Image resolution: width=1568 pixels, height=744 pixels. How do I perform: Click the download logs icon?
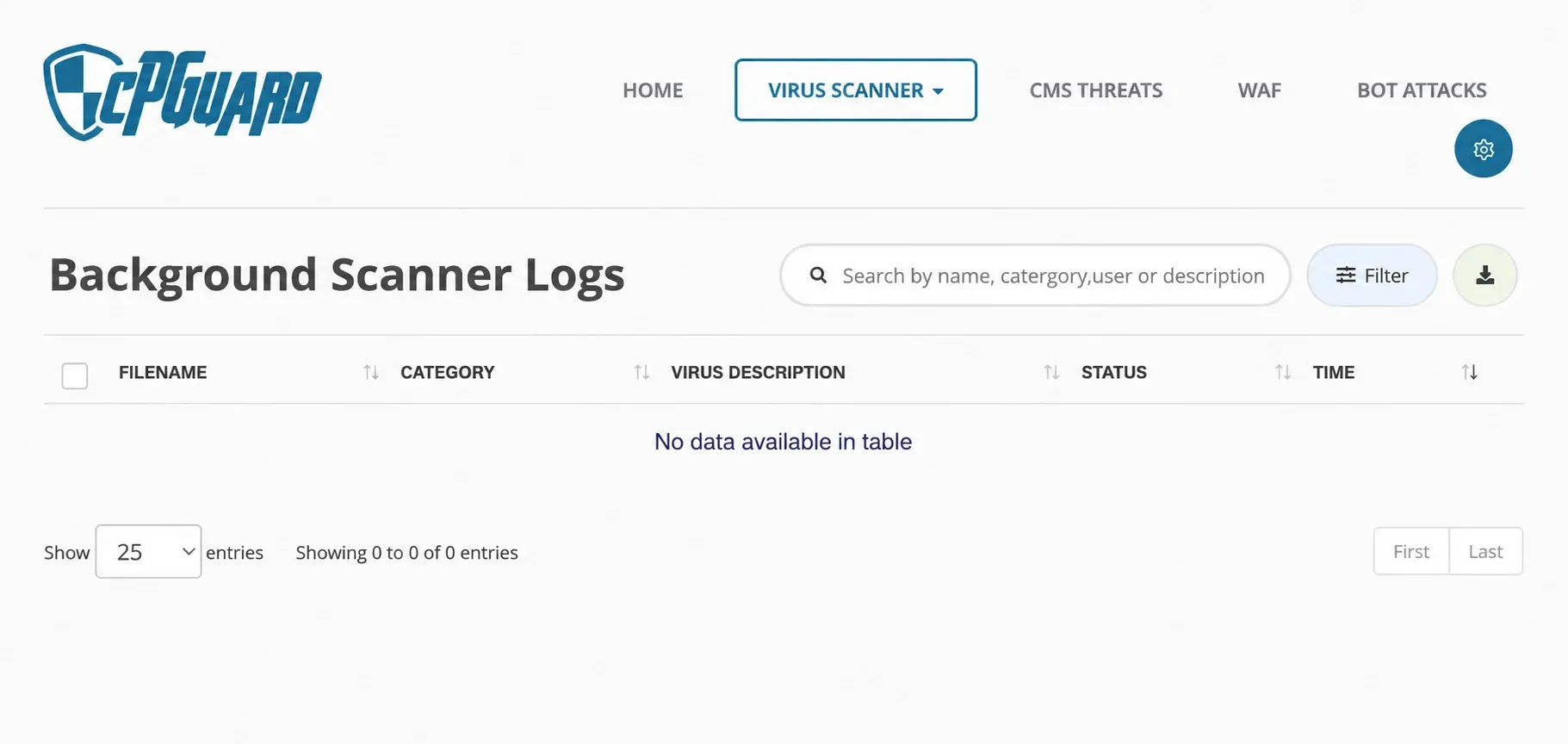pos(1484,276)
